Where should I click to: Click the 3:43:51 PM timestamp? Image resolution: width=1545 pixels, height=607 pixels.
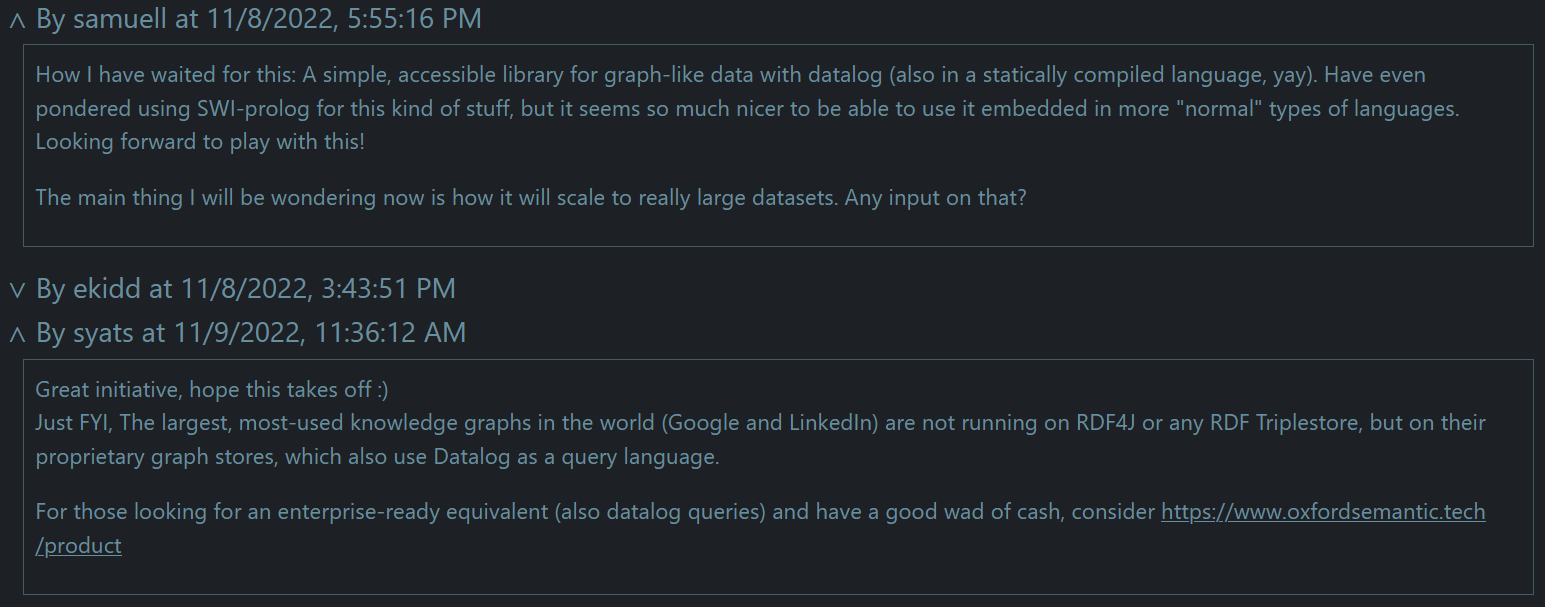pyautogui.click(x=388, y=289)
